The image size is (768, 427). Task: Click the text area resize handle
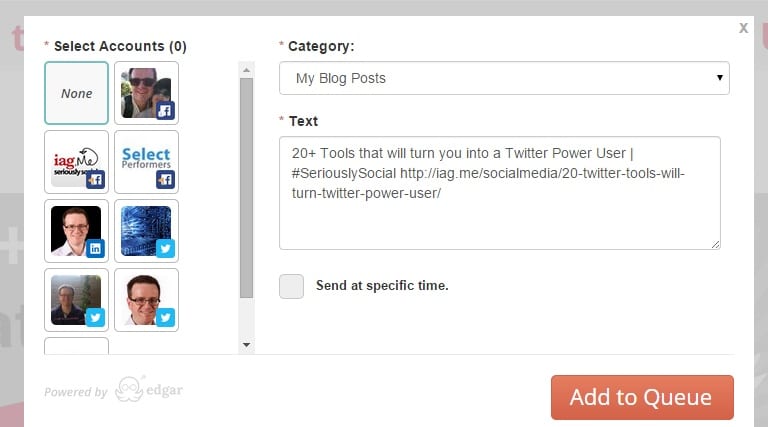(715, 244)
